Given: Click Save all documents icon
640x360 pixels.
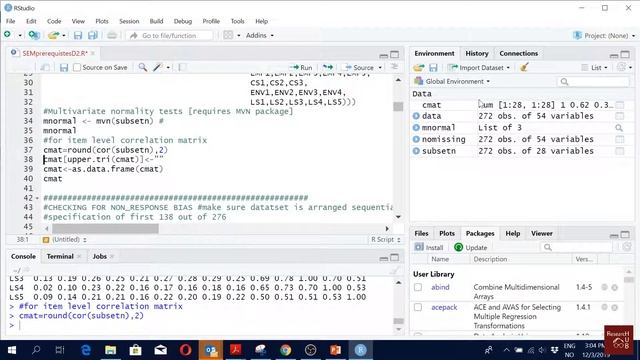Looking at the screenshot, I should pyautogui.click(x=93, y=36).
